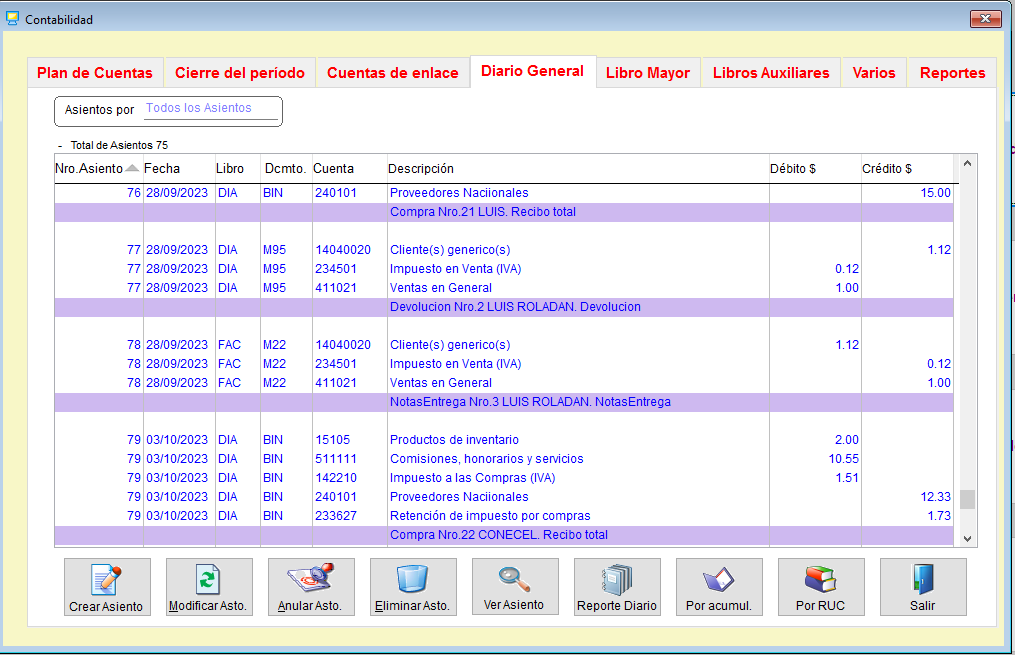
Task: Select the Varios tab
Action: point(873,72)
